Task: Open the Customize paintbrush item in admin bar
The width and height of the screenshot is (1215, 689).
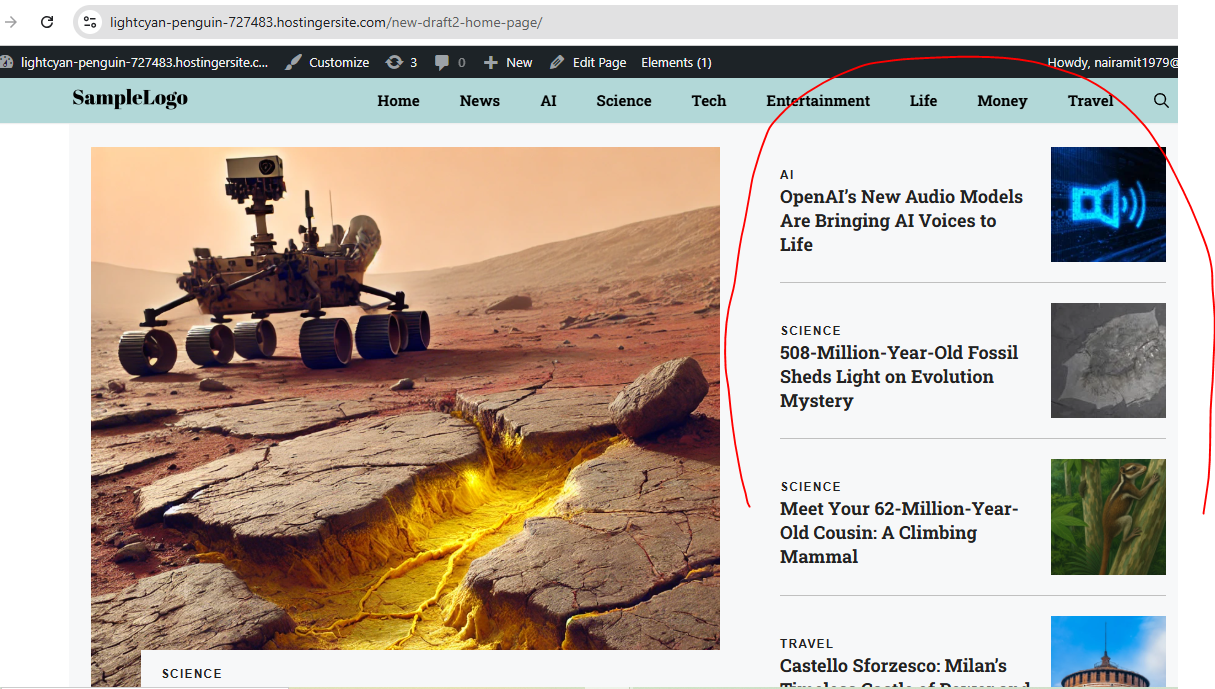Action: point(327,62)
